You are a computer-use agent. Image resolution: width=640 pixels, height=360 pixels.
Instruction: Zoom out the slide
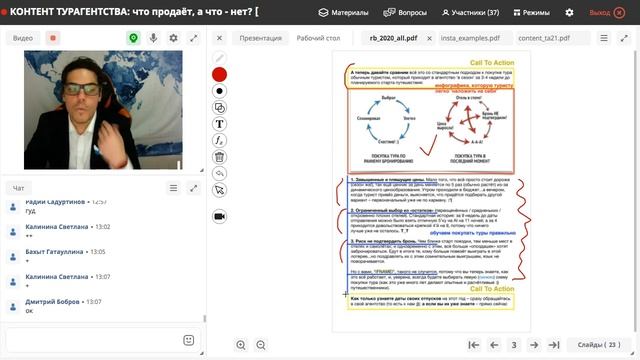point(261,345)
